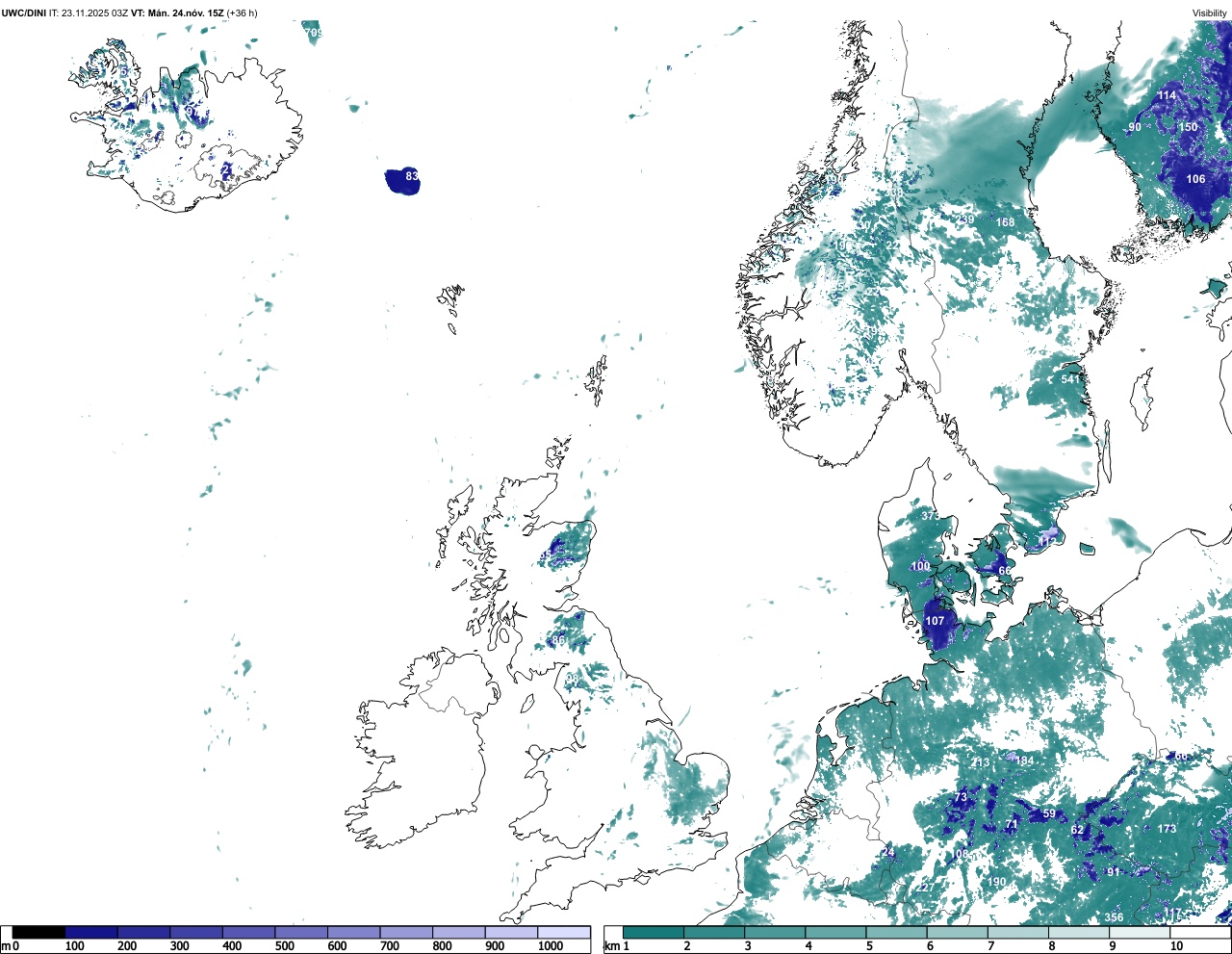Click the '86' value over southern Scotland
The height and width of the screenshot is (954, 1232).
point(558,640)
